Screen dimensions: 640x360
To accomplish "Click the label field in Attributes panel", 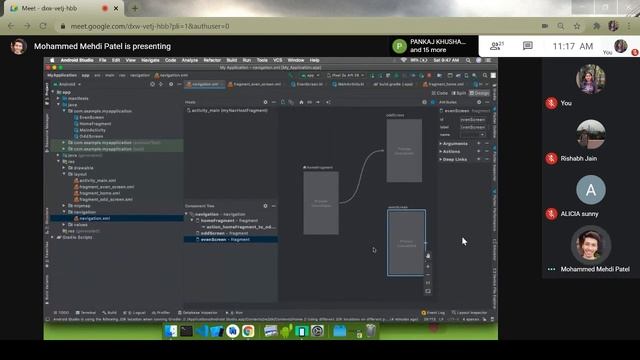I will coord(473,127).
